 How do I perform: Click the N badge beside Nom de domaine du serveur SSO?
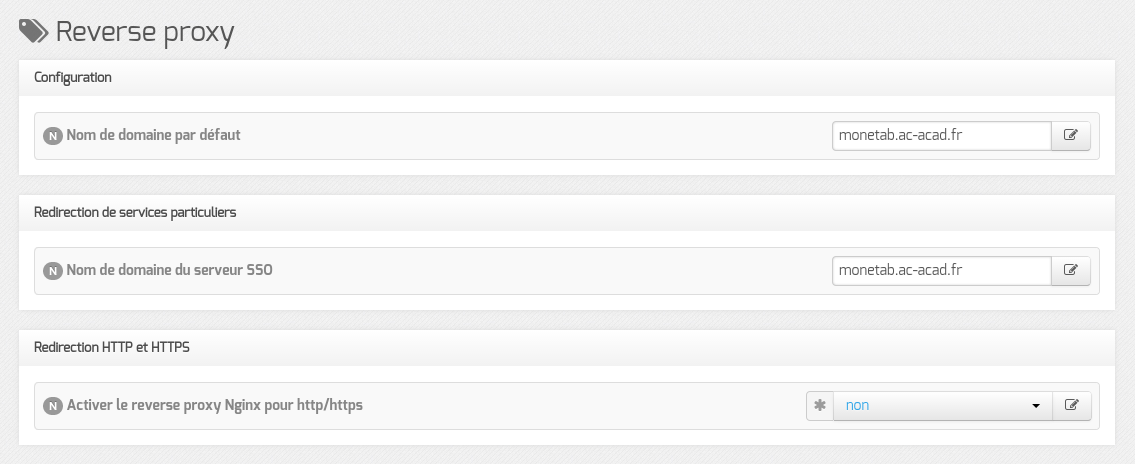point(53,271)
